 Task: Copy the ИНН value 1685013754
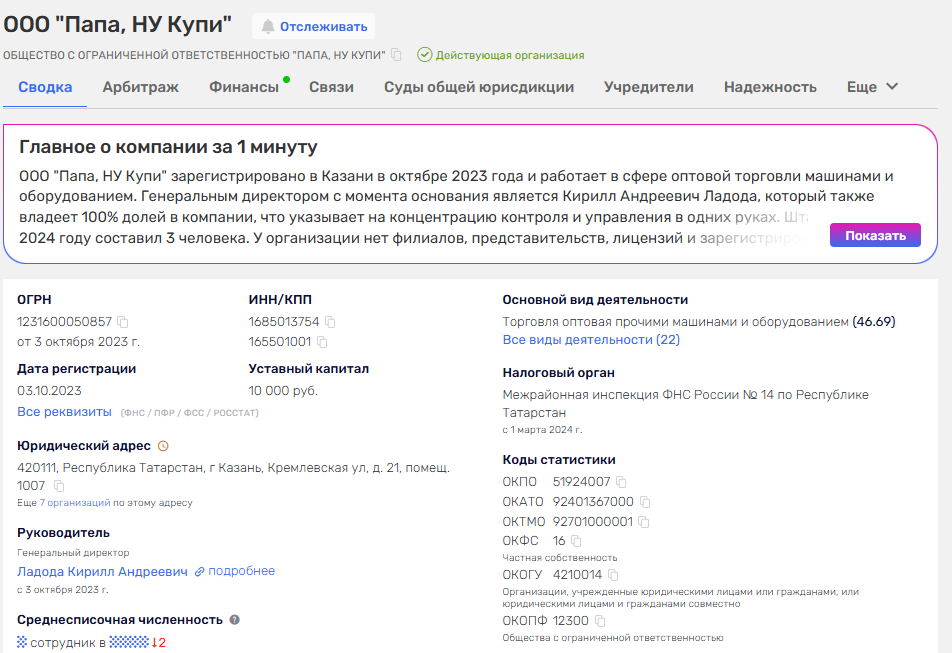point(330,322)
